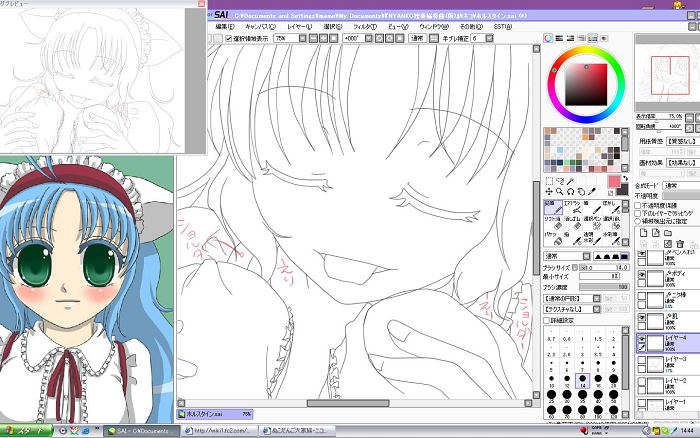Select the selection pen (選択ペン) tool
Viewport: 700px width, 438px height.
point(592,223)
